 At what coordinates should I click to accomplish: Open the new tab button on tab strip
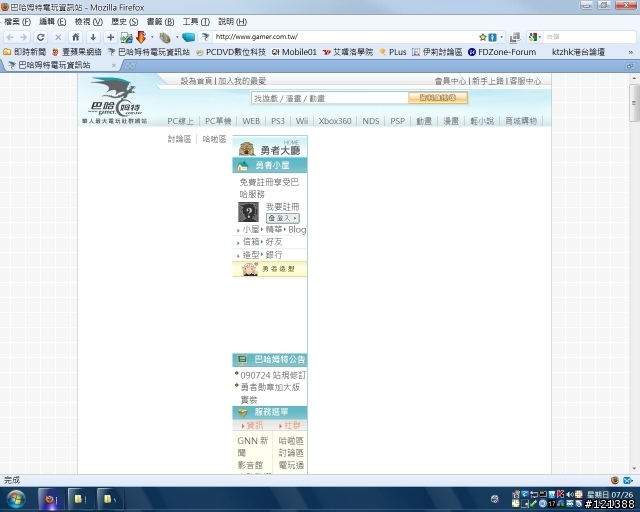point(130,65)
